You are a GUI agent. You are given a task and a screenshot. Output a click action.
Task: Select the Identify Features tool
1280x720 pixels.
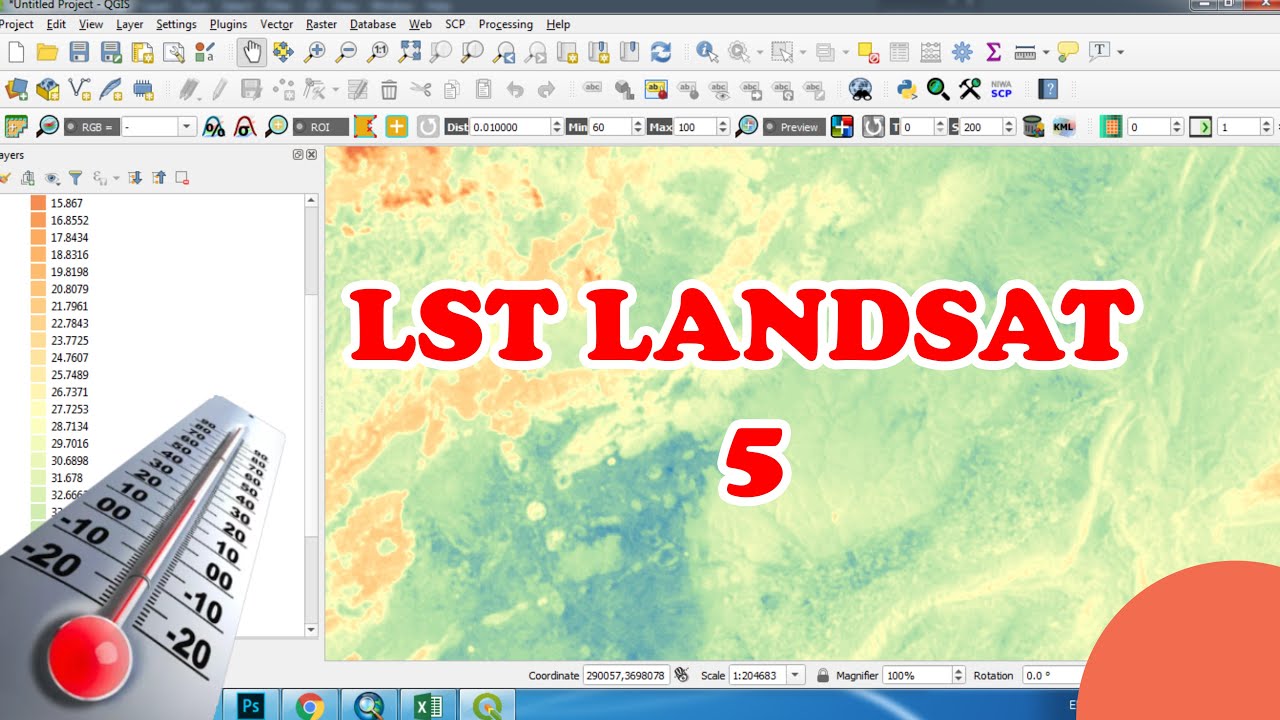point(707,51)
